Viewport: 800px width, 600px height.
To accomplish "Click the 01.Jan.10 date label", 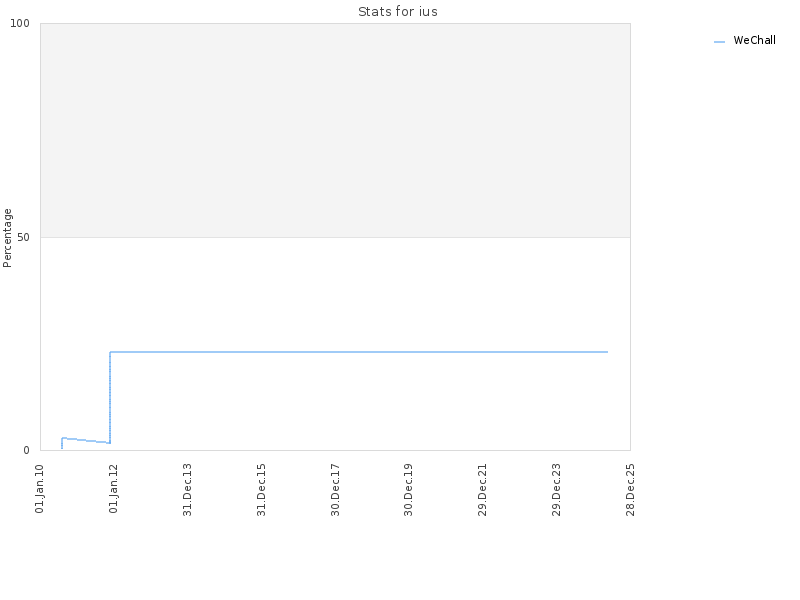I will pyautogui.click(x=40, y=489).
